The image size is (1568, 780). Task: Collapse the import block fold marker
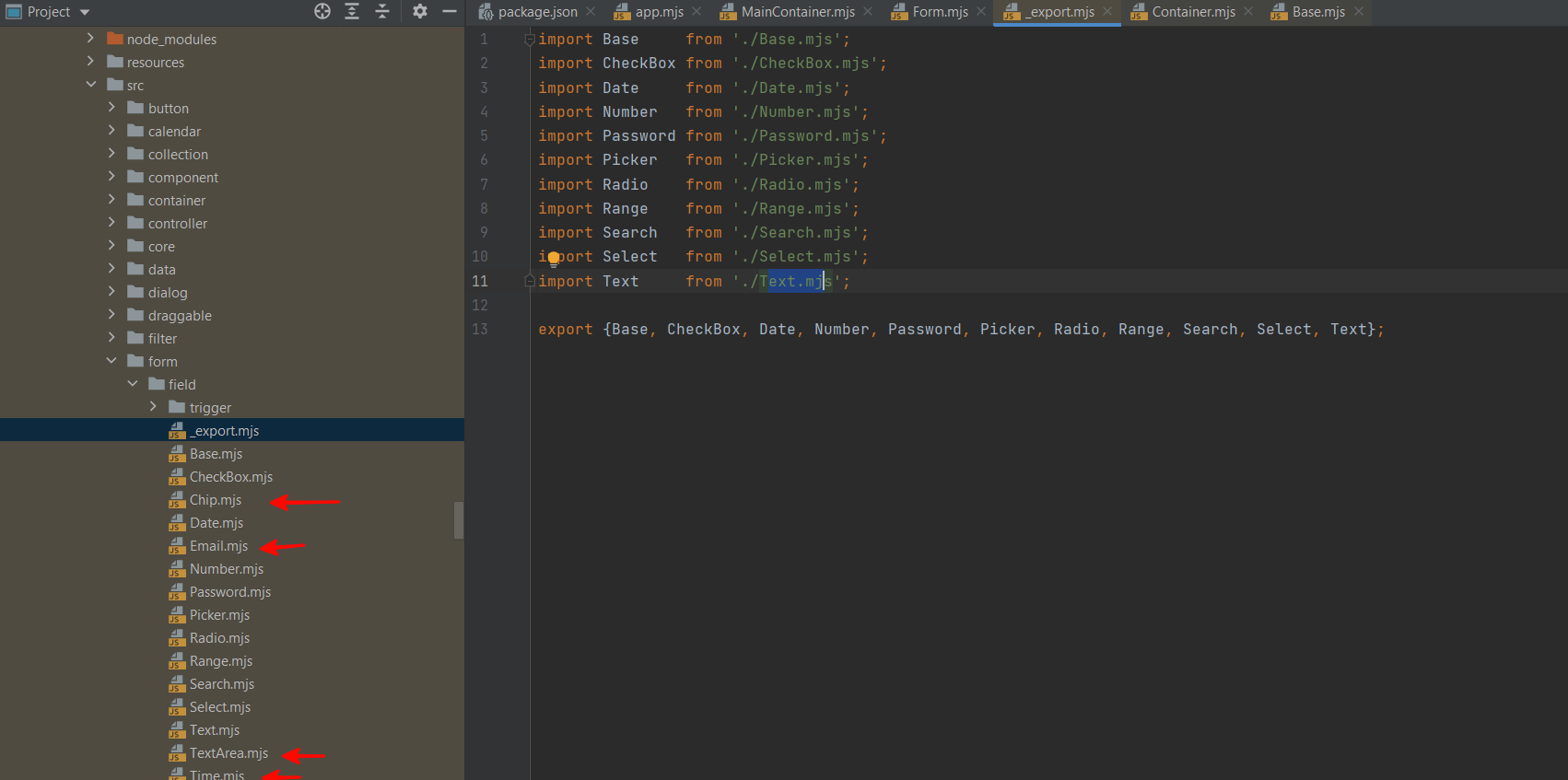pos(530,40)
